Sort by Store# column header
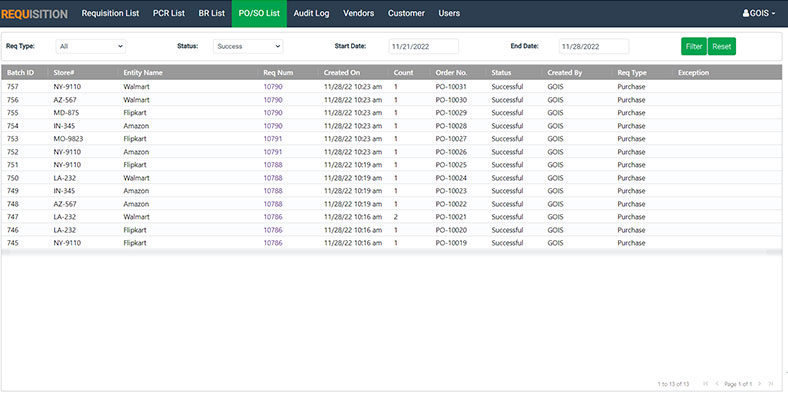Image resolution: width=788 pixels, height=395 pixels. click(64, 72)
